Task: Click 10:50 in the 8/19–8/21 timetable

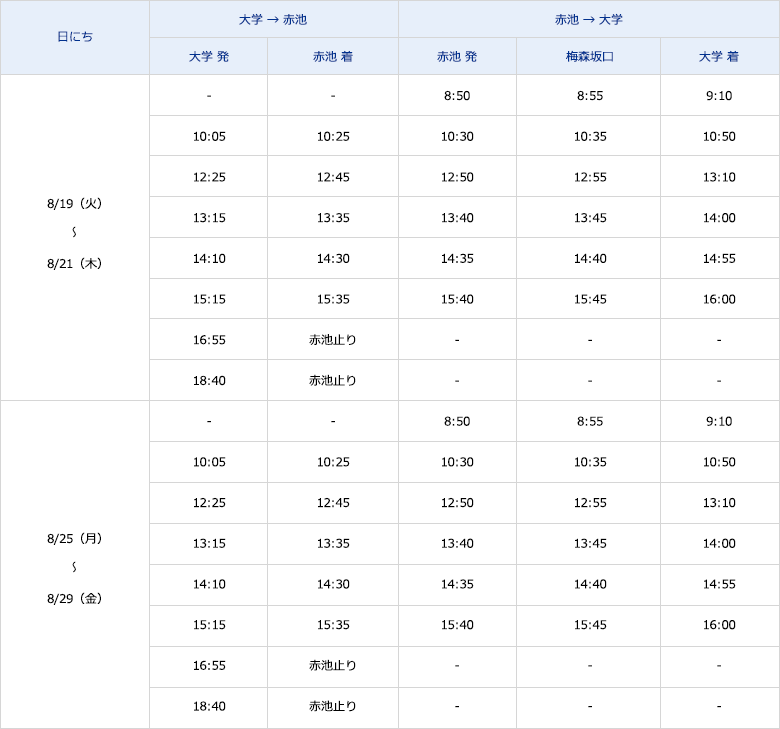Action: click(719, 136)
